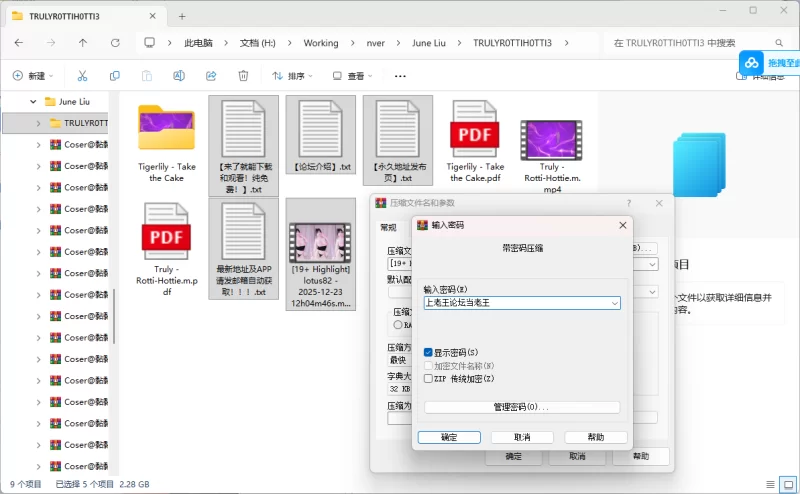Click the Copy icon in toolbar

coord(115,76)
